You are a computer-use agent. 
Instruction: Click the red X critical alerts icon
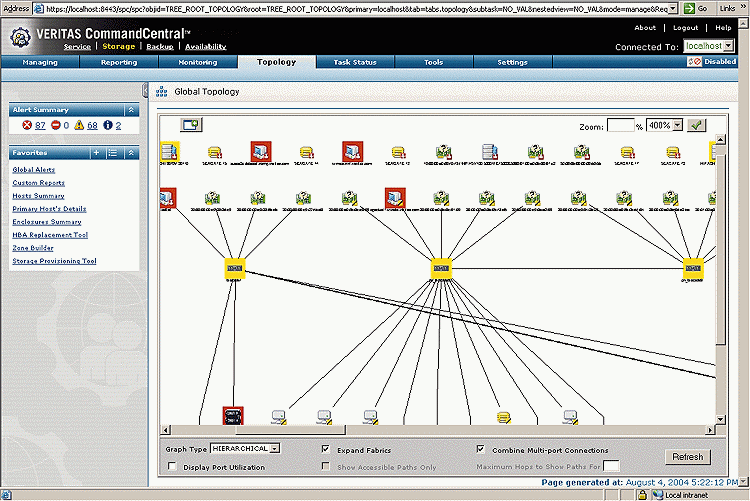pyautogui.click(x=27, y=125)
